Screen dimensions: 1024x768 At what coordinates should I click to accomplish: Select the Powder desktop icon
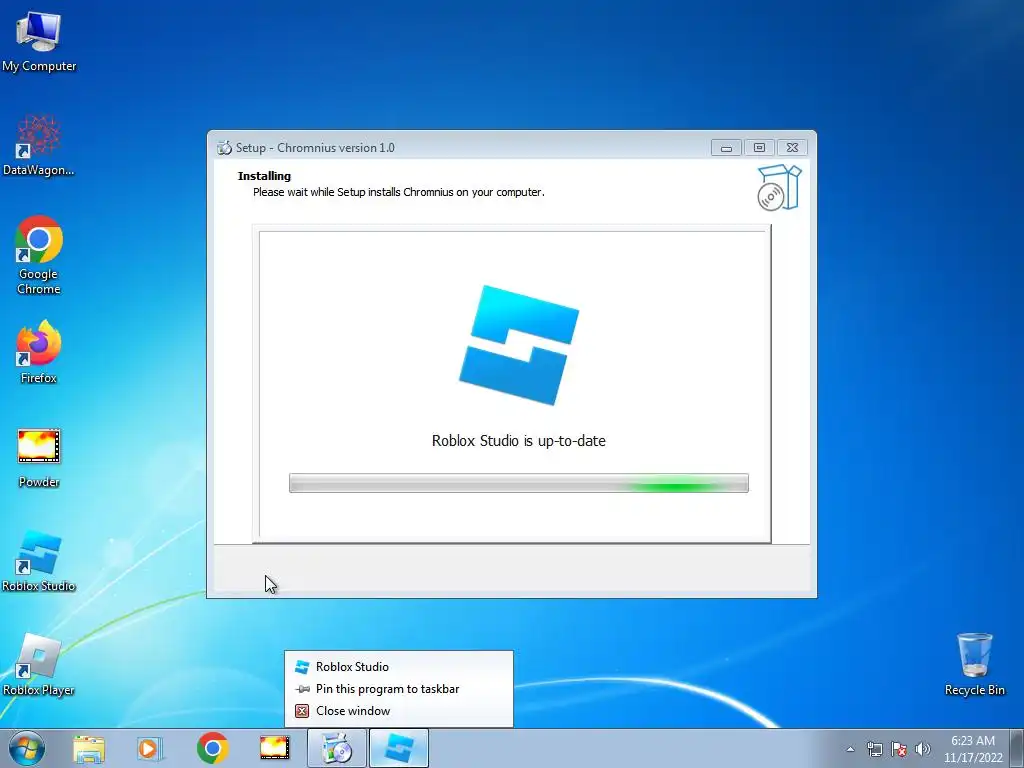(x=39, y=457)
